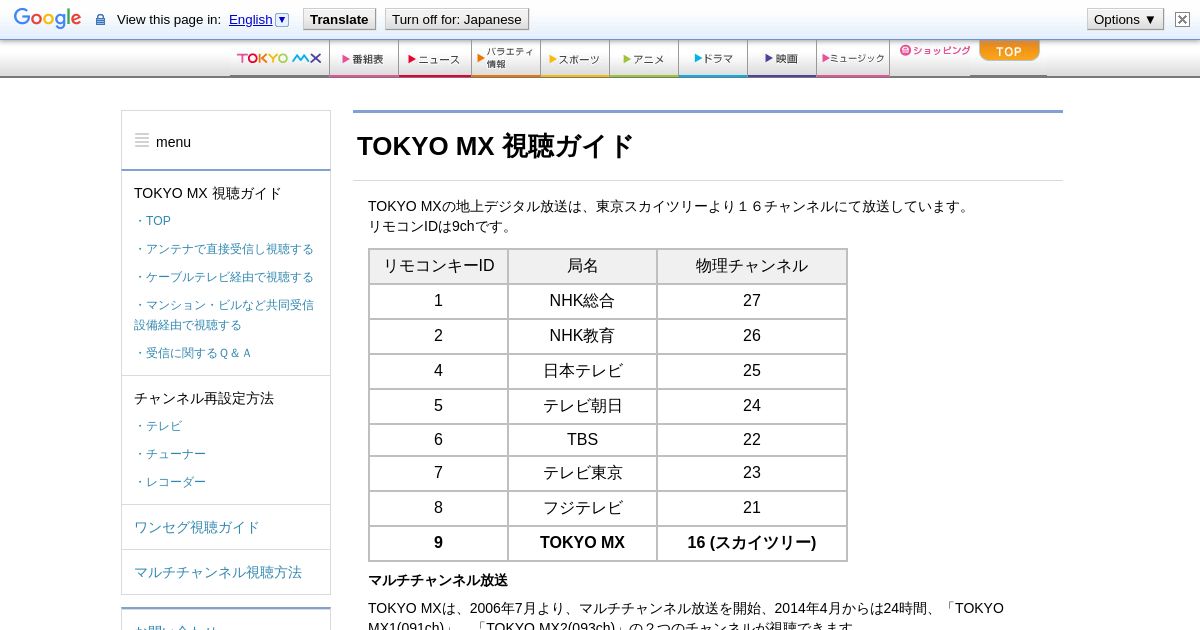Image resolution: width=1200 pixels, height=630 pixels.
Task: Turn off translation for Japanese
Action: [x=456, y=19]
